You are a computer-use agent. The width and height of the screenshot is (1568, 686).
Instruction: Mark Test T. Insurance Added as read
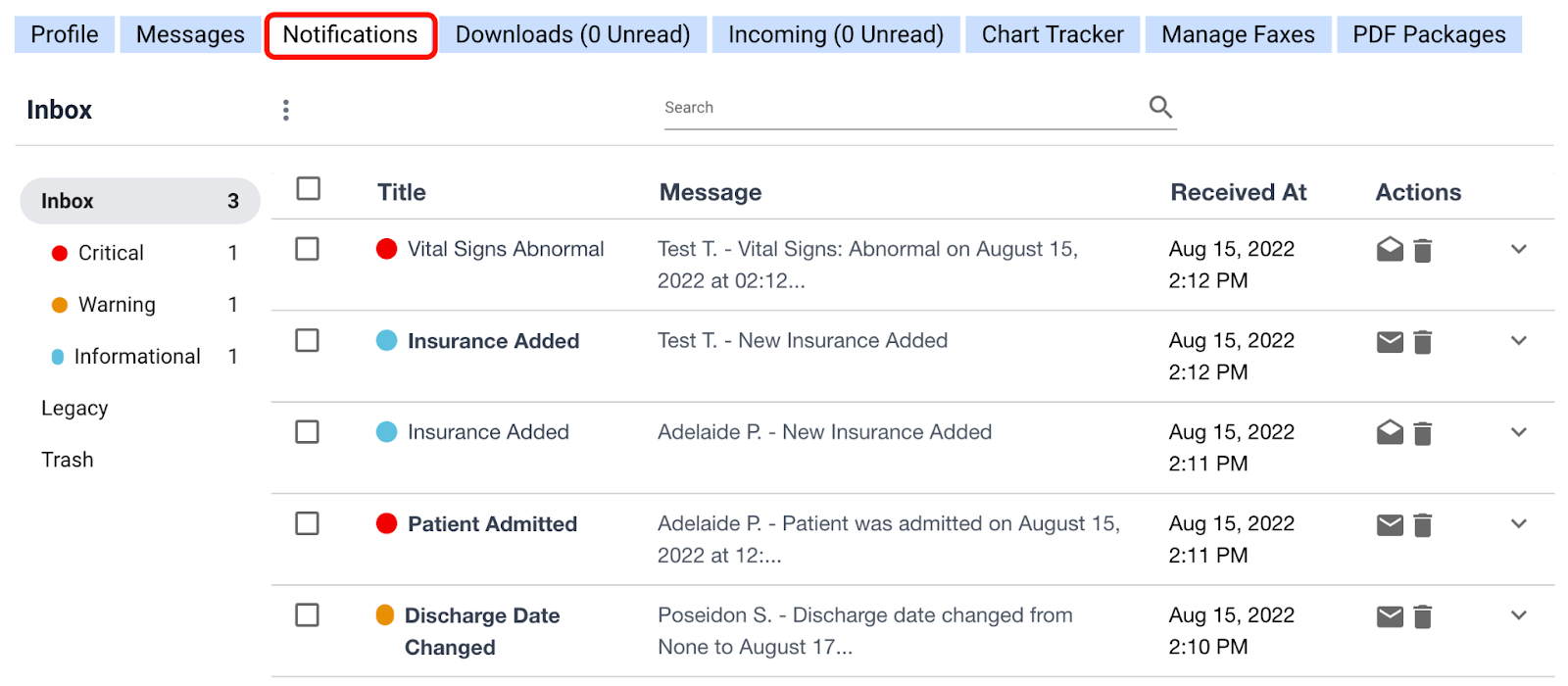coord(1390,342)
